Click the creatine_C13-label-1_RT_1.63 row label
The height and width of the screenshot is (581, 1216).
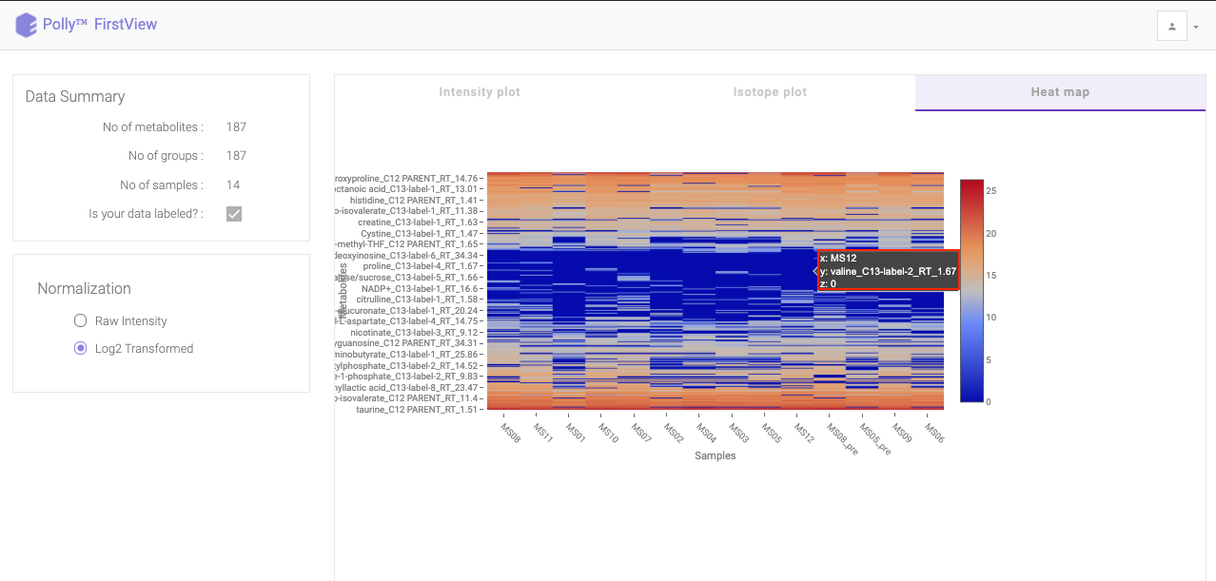pos(418,222)
